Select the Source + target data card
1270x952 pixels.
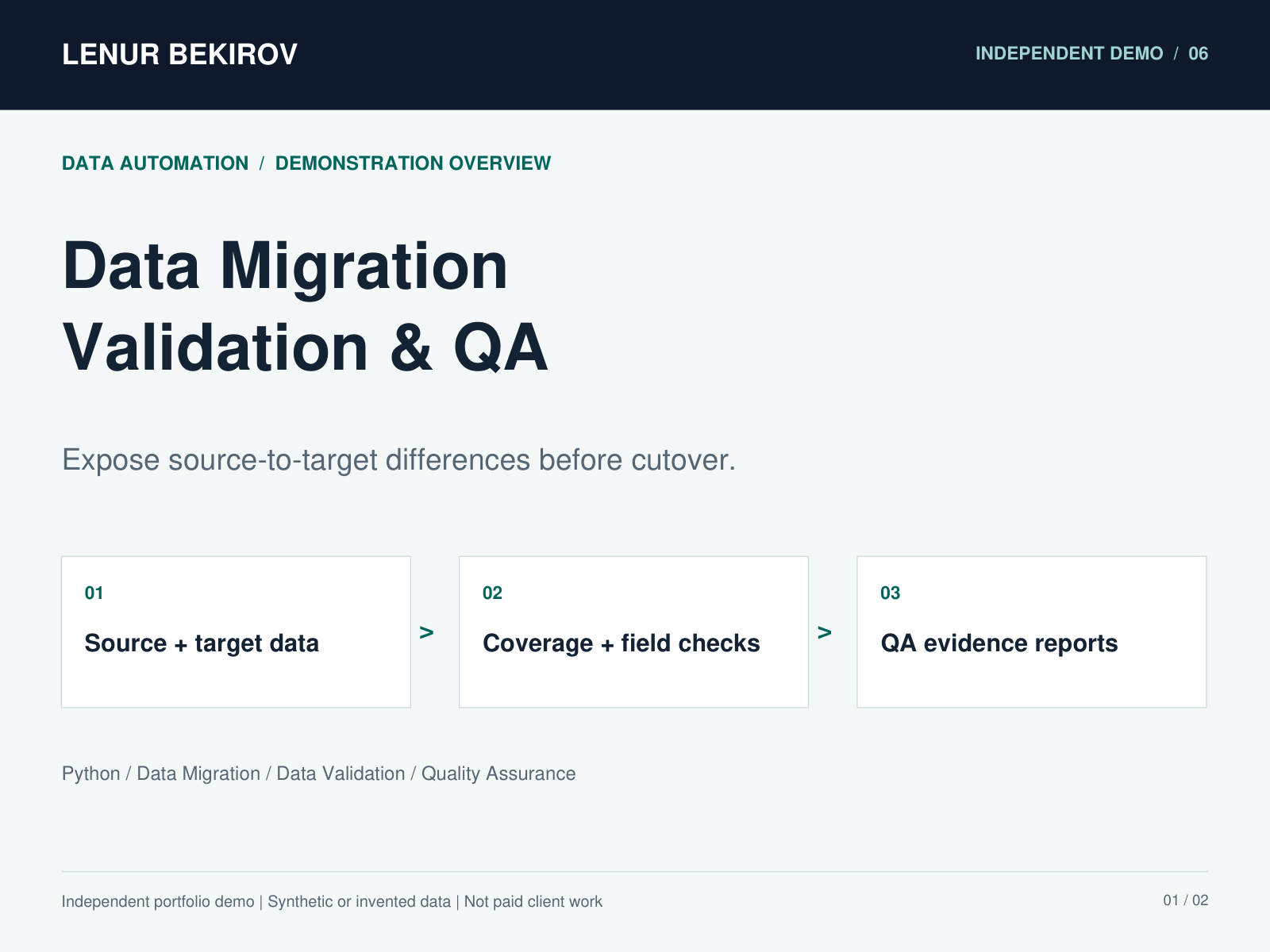236,631
